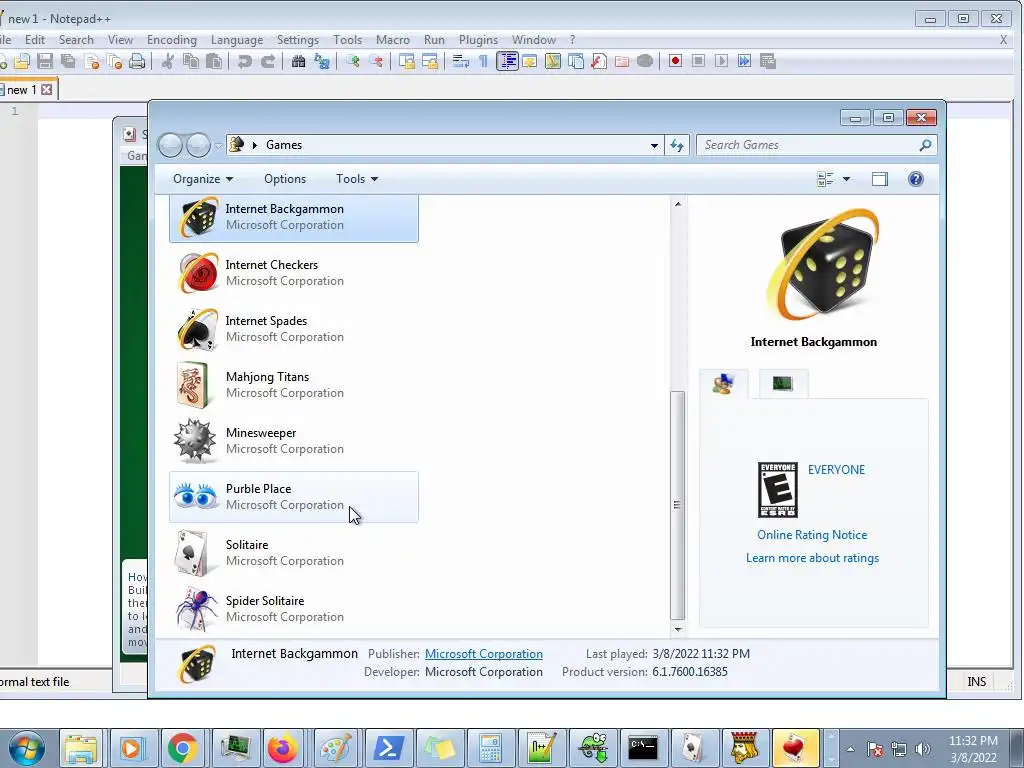Toggle the preview pane icon
This screenshot has height=768, width=1024.
tap(880, 179)
